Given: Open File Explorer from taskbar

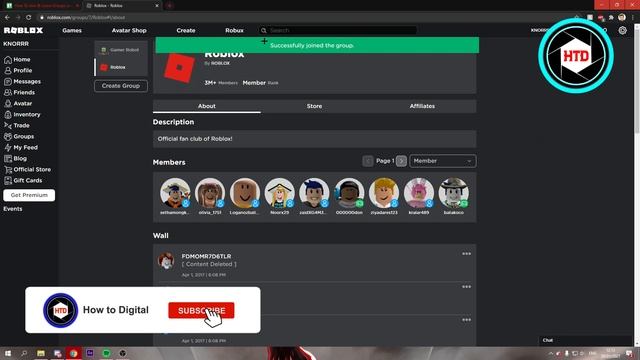Looking at the screenshot, I should (x=41, y=353).
